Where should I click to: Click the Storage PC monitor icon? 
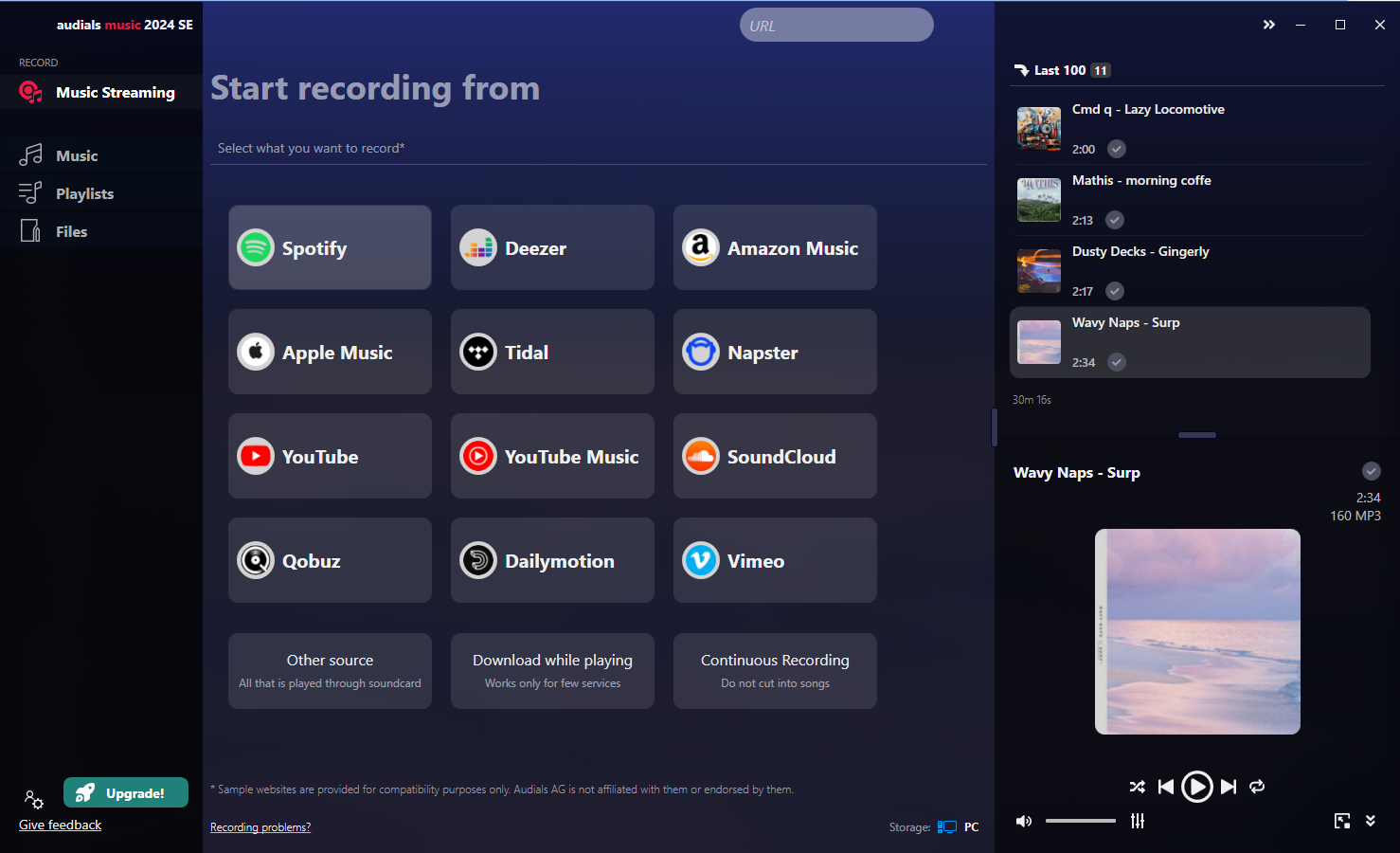(x=946, y=827)
